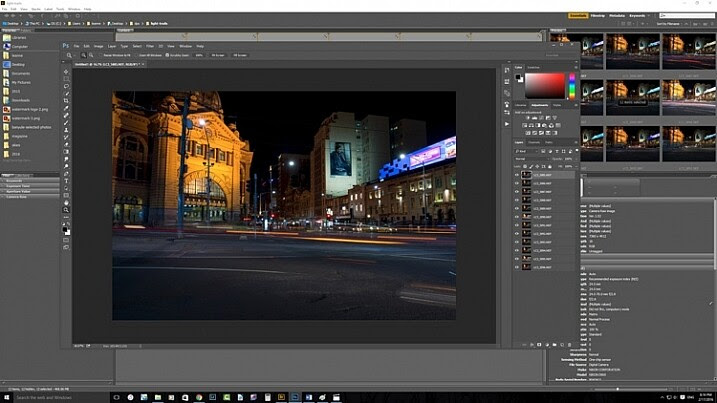Image resolution: width=717 pixels, height=403 pixels.
Task: Click the Zoom In icon in options bar
Action: pyautogui.click(x=84, y=55)
